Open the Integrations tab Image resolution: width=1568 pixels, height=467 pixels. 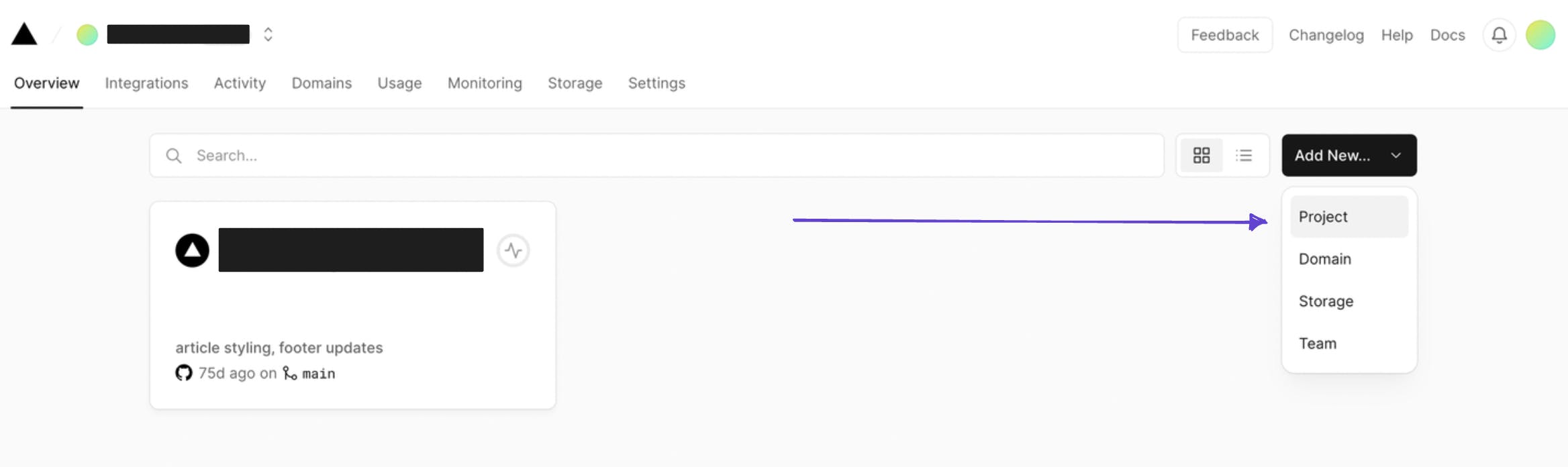146,83
